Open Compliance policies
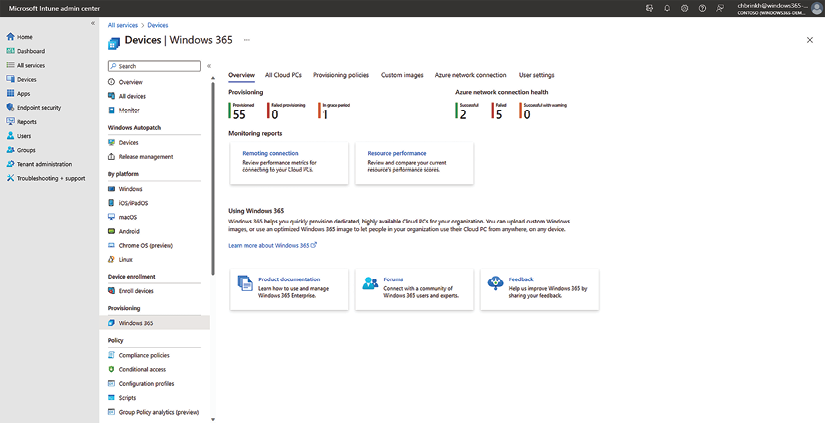The height and width of the screenshot is (423, 825). (139, 356)
